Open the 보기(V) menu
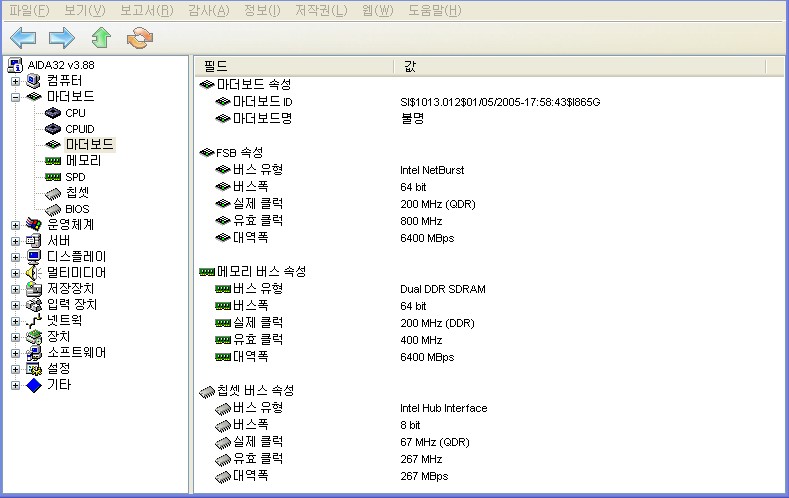 tap(85, 10)
